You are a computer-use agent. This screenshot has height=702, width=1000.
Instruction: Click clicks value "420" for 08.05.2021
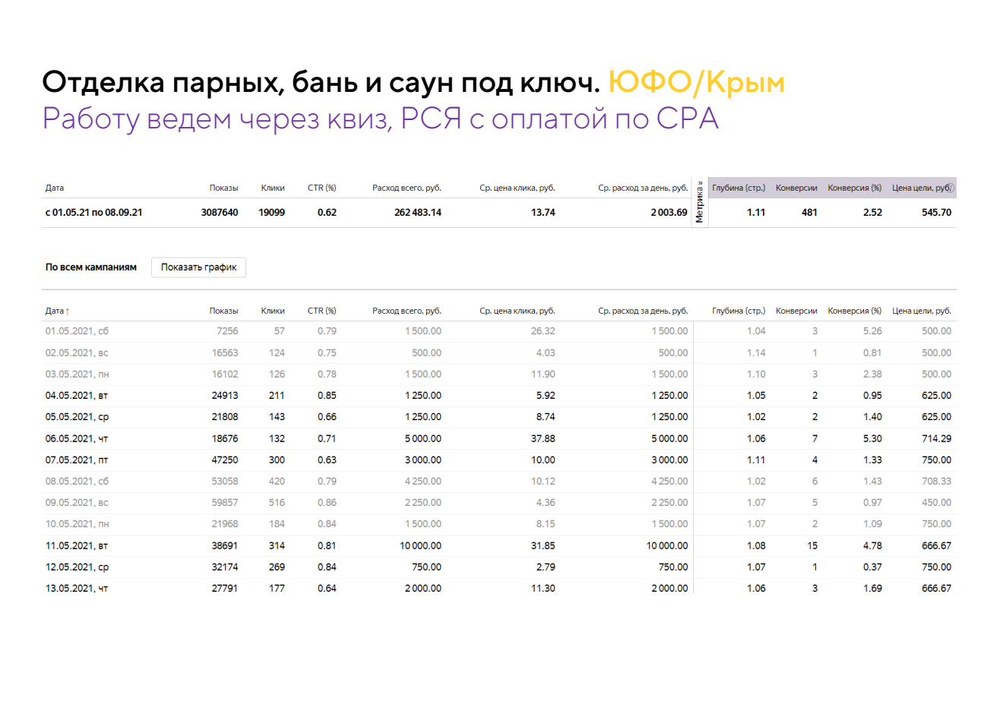[277, 481]
